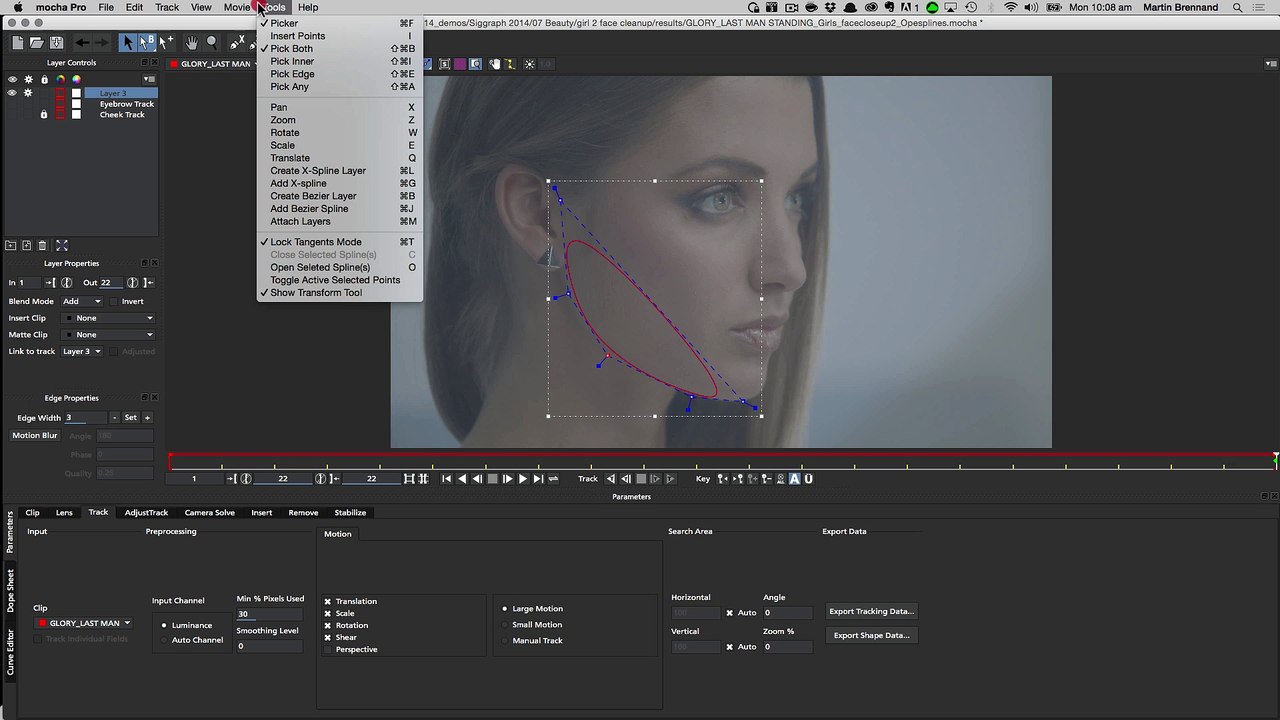Uncheck the Scale motion checkbox
Screen dimensions: 1280x720
(x=327, y=613)
